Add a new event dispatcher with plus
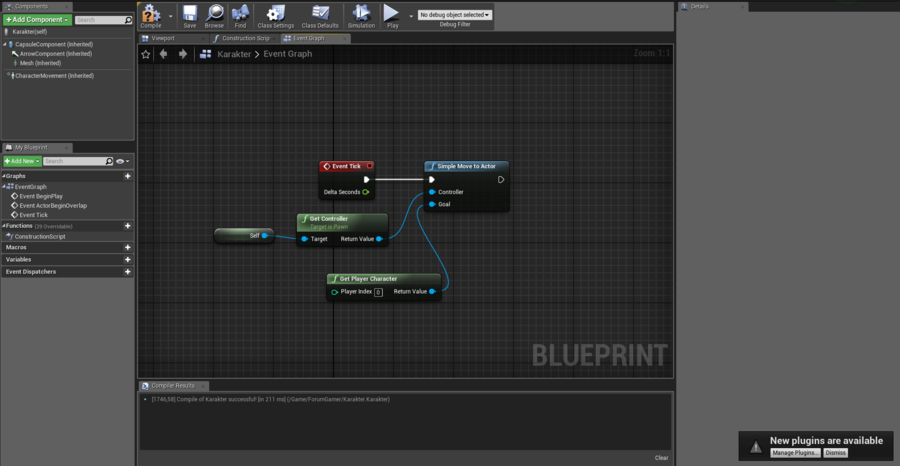 coord(127,271)
